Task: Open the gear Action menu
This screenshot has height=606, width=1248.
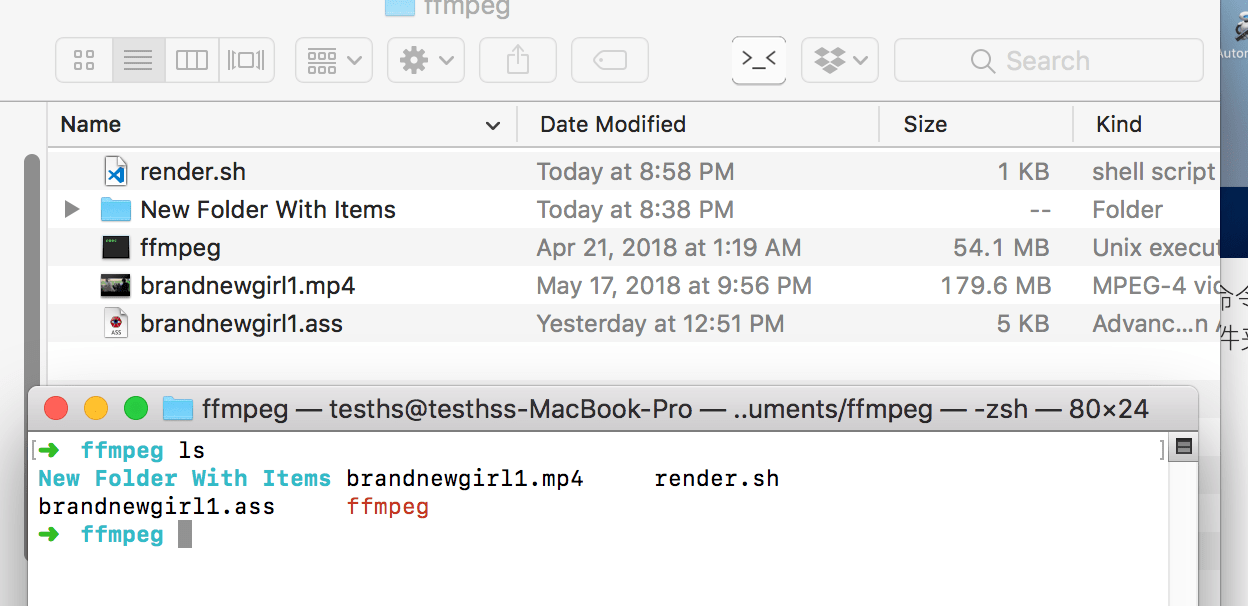Action: 425,61
